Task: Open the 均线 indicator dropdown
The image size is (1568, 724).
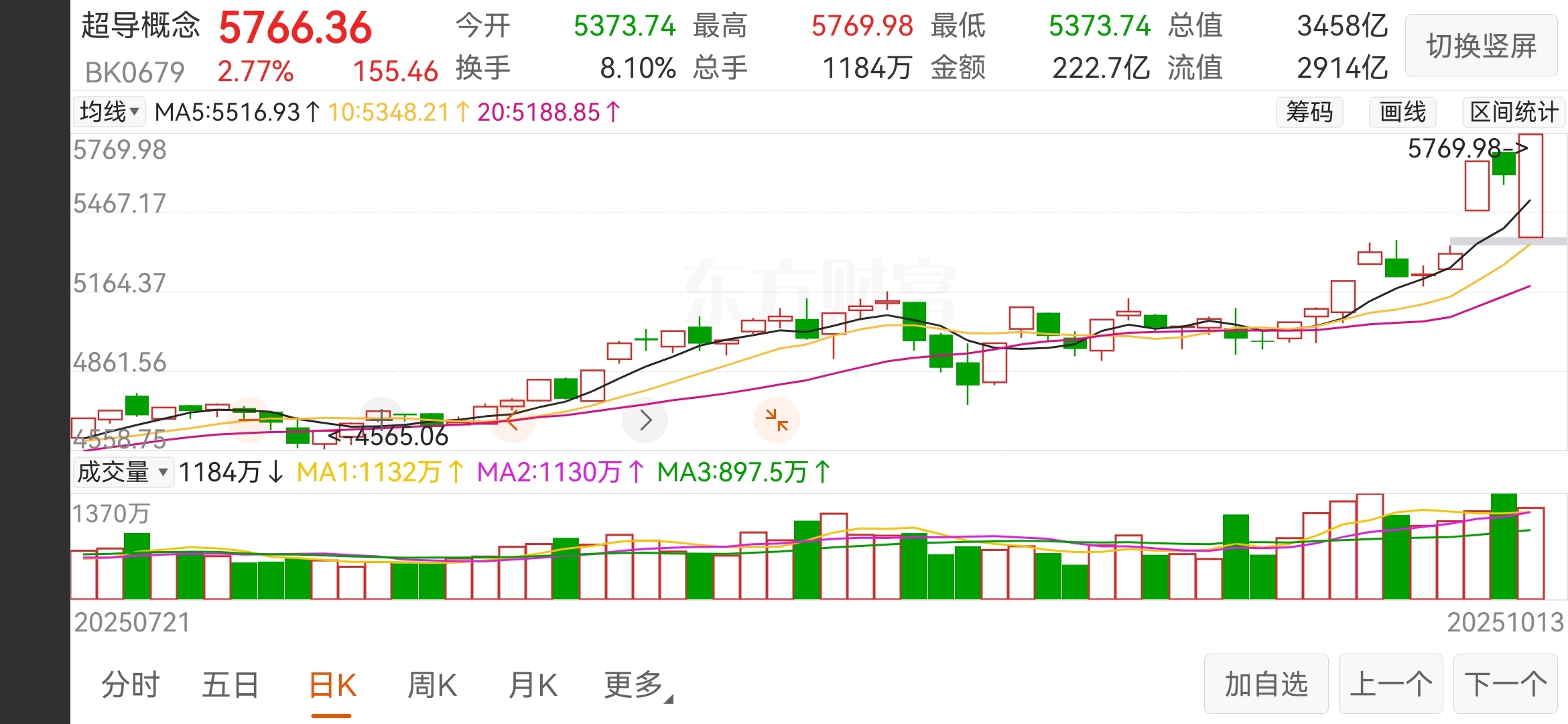Action: (109, 112)
